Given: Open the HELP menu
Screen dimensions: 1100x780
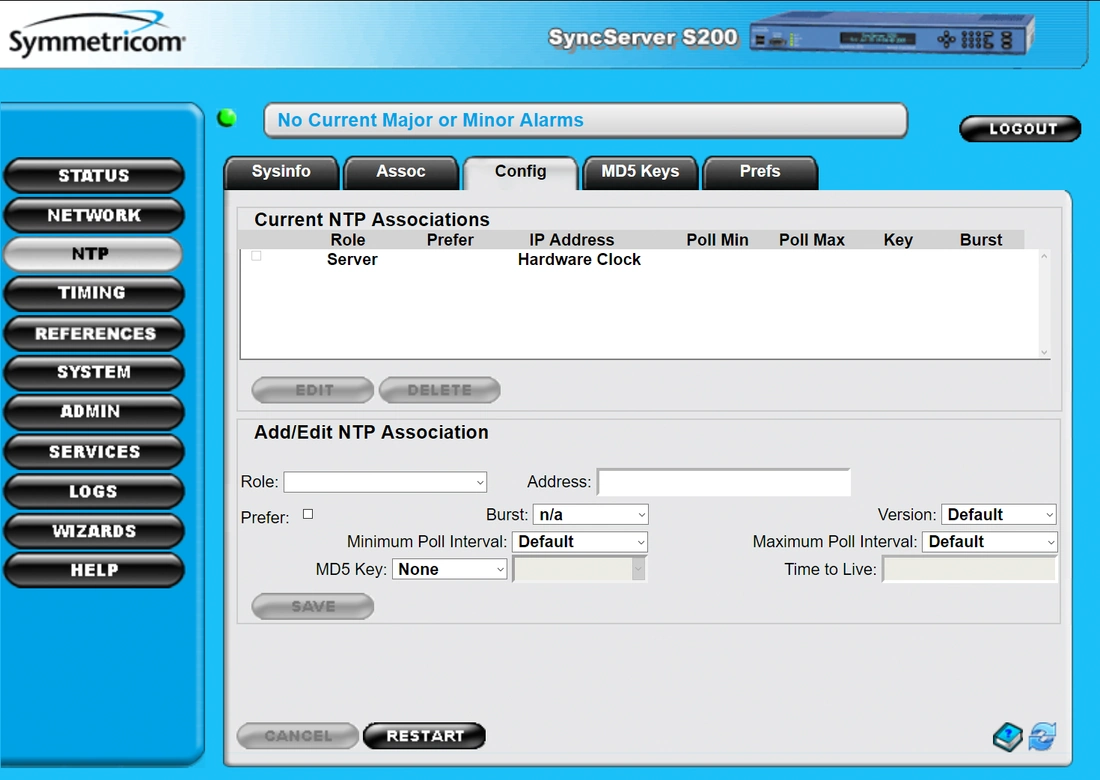Looking at the screenshot, I should [94, 570].
